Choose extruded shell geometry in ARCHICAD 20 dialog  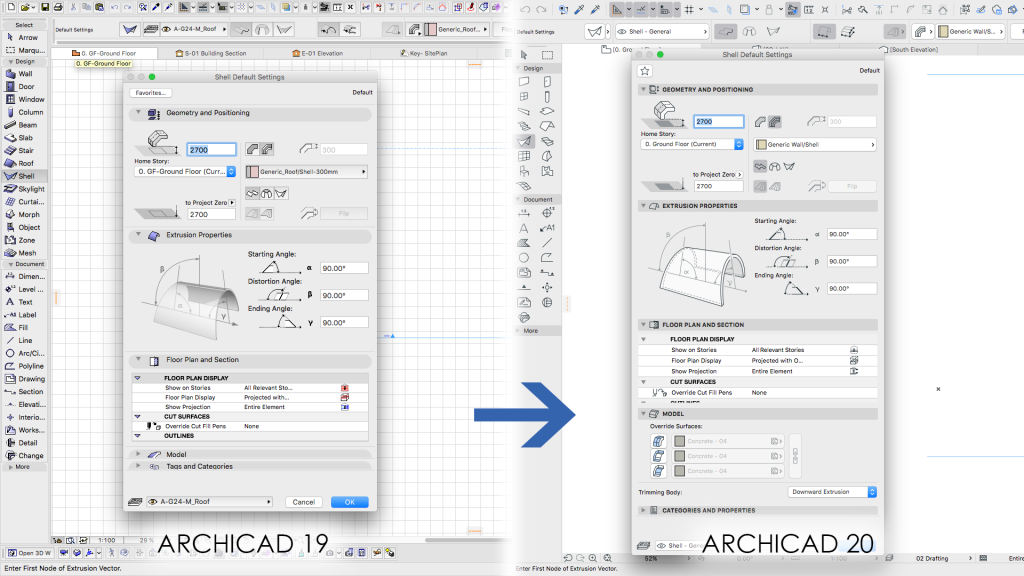pos(760,167)
